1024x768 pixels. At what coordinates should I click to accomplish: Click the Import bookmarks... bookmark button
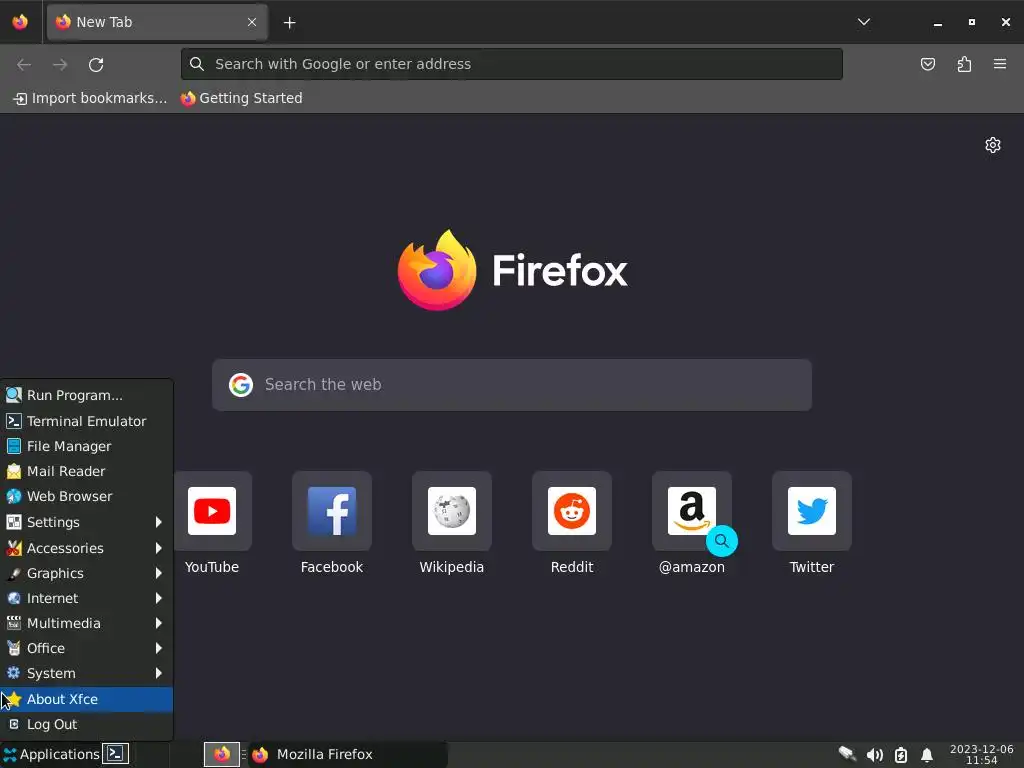pos(90,98)
